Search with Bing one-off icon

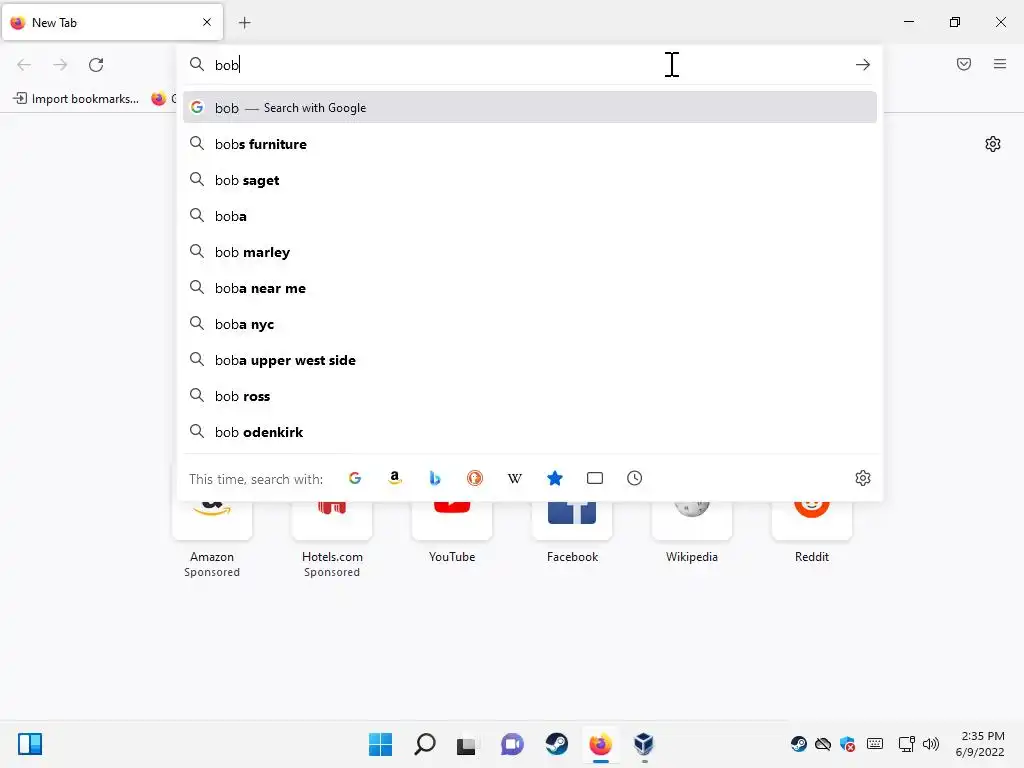point(434,478)
